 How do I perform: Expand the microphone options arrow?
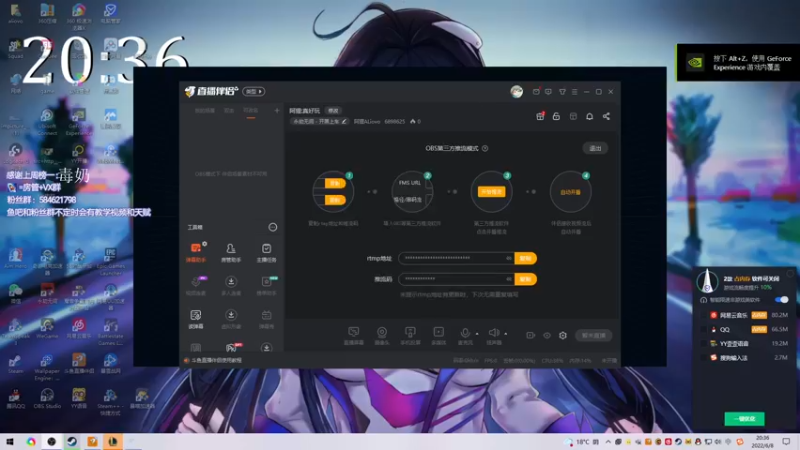477,334
